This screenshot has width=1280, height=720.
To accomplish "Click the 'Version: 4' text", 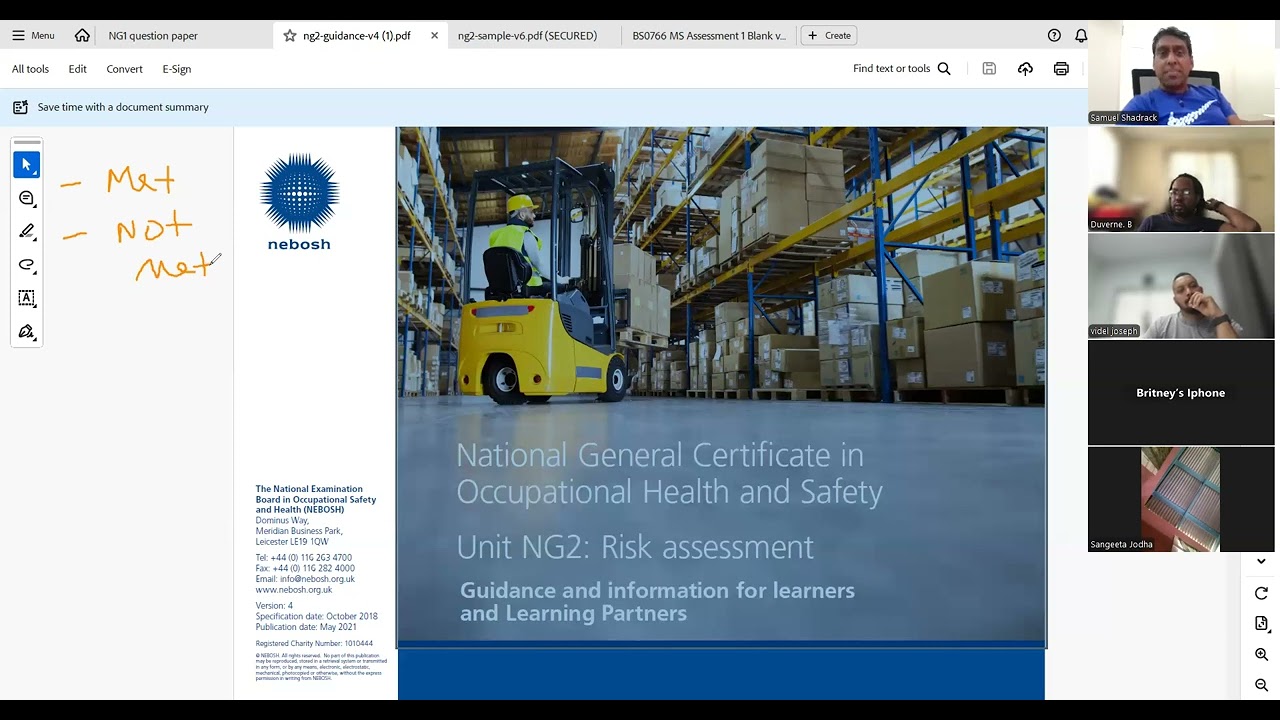I will pos(274,606).
